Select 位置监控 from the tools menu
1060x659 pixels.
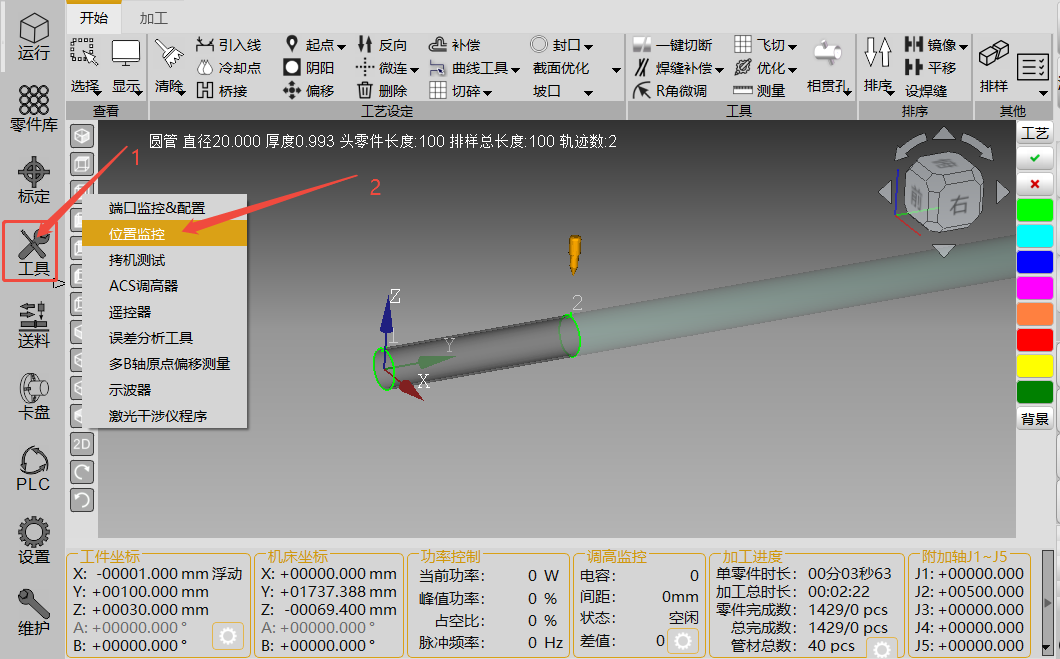click(137, 233)
